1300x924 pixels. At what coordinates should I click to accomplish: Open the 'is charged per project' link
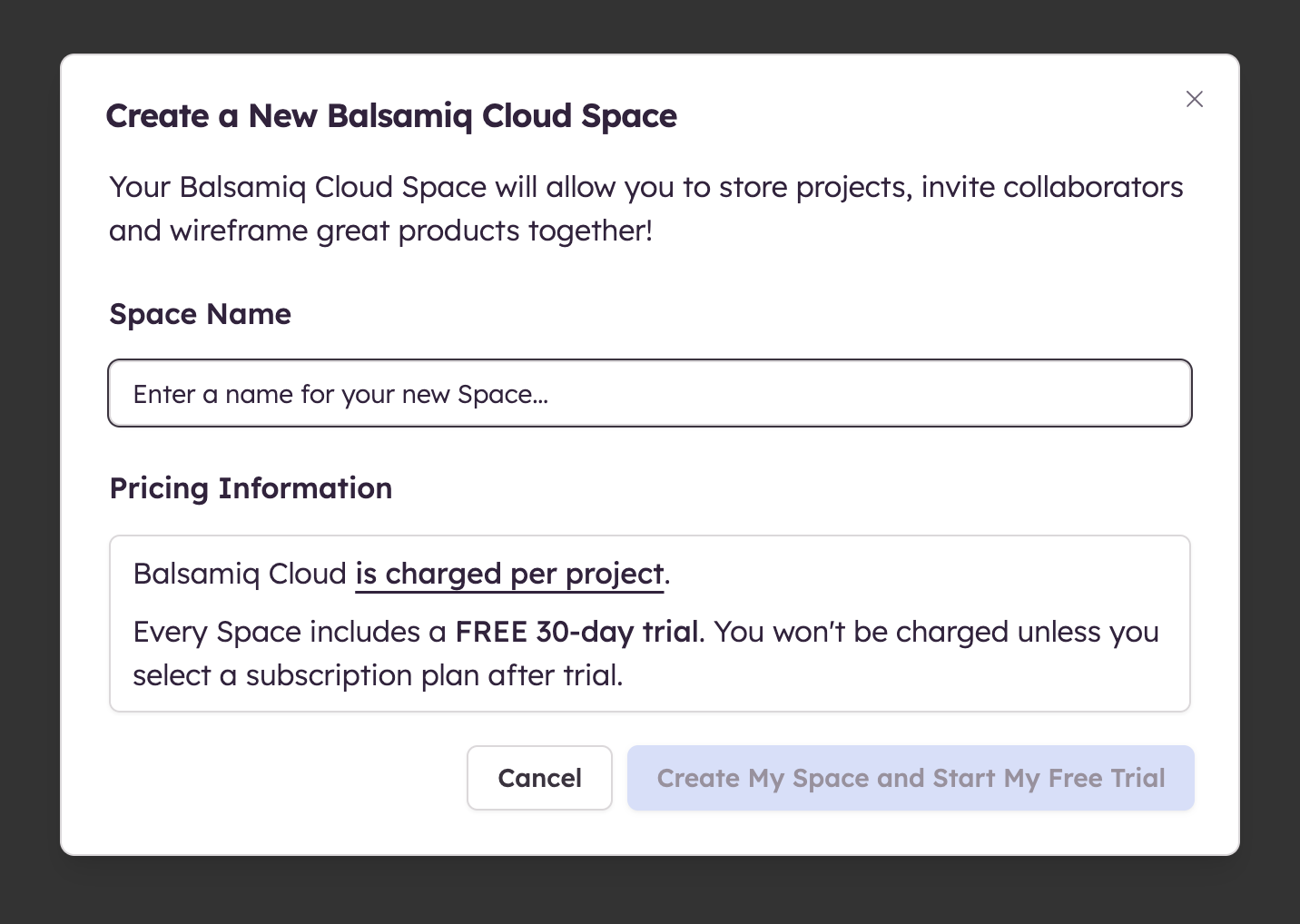pyautogui.click(x=509, y=575)
